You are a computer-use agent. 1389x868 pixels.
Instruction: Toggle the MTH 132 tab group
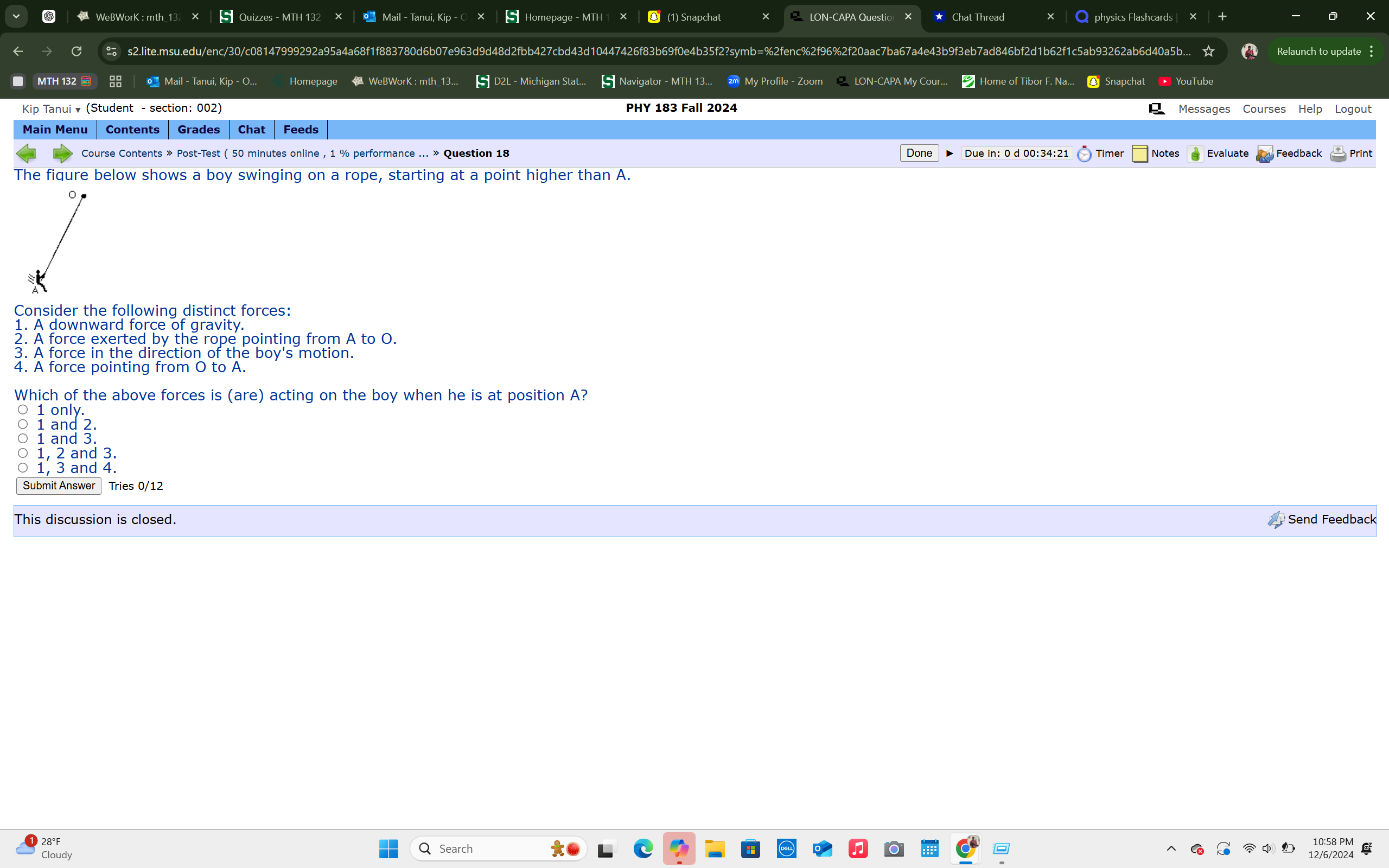[x=63, y=81]
